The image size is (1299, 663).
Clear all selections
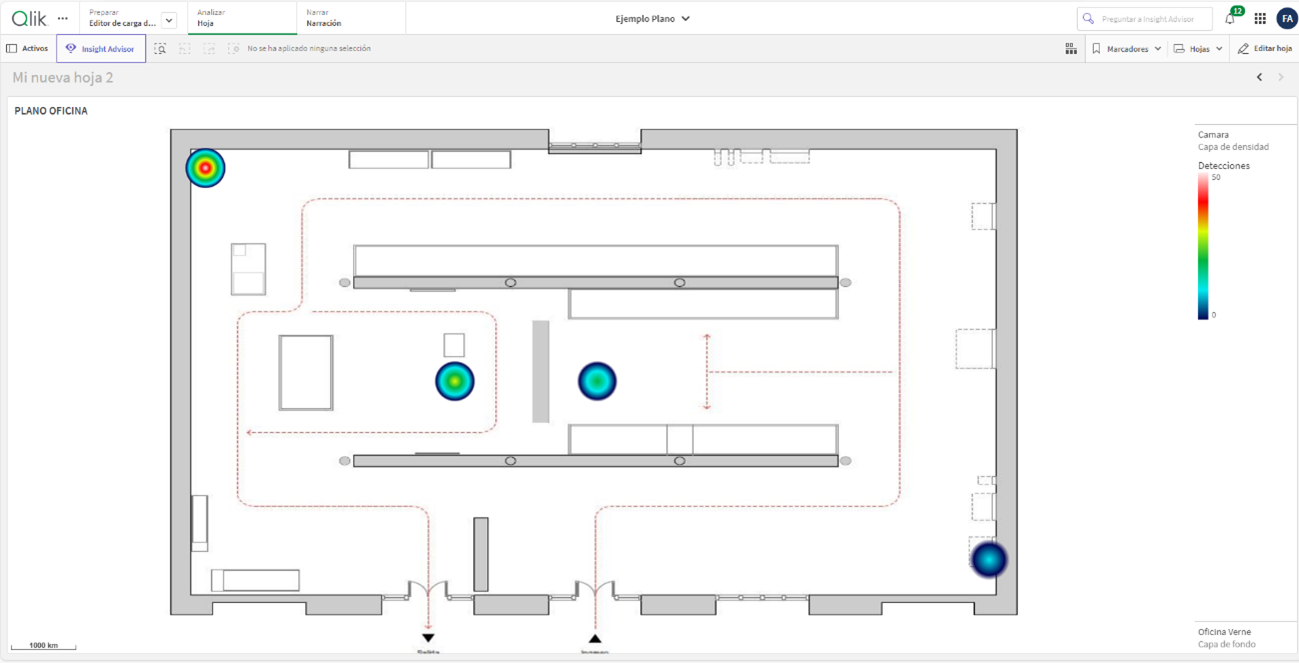[x=233, y=48]
